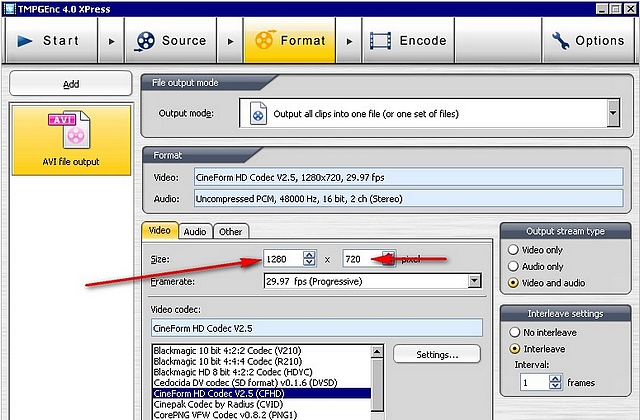
Task: Decrease the width size stepper
Action: 310,263
